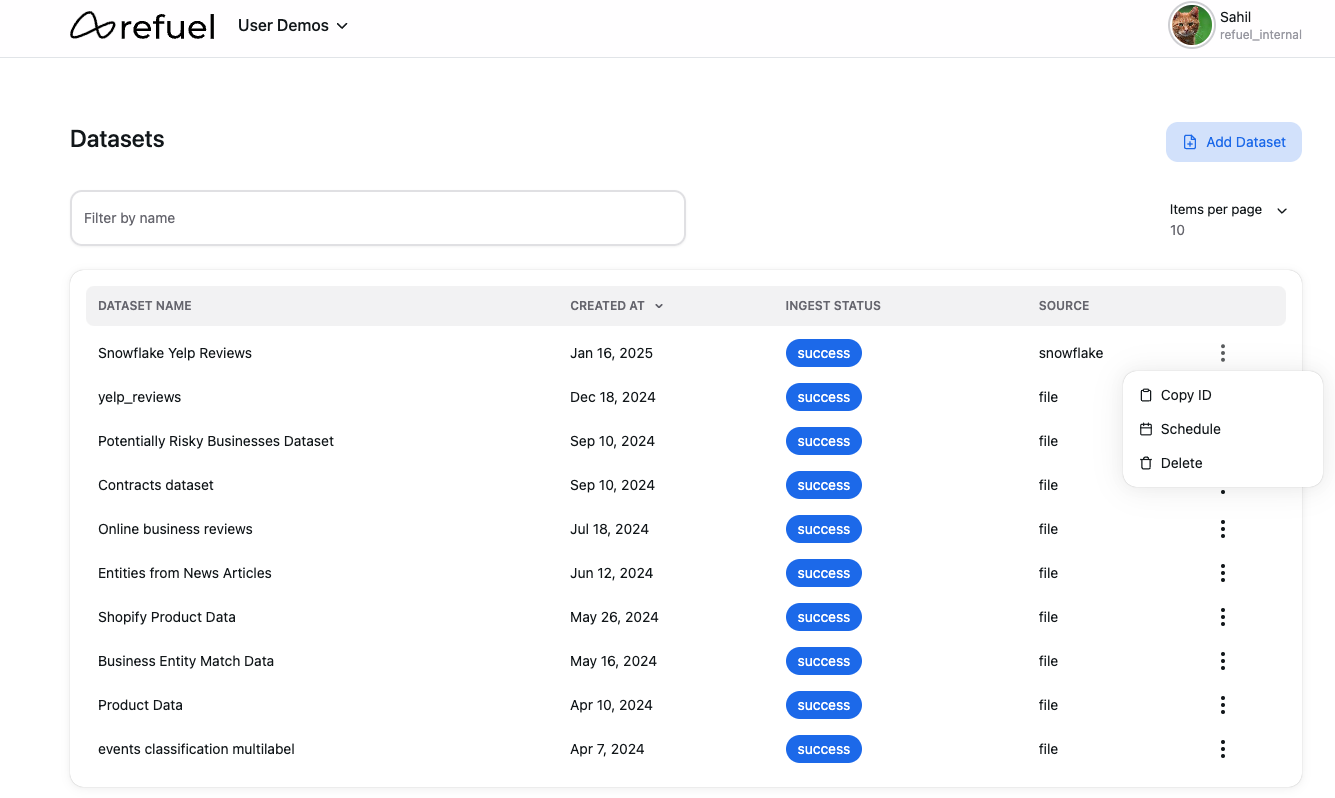Open the events classification multilabel dataset
Image resolution: width=1335 pixels, height=798 pixels.
pos(196,749)
